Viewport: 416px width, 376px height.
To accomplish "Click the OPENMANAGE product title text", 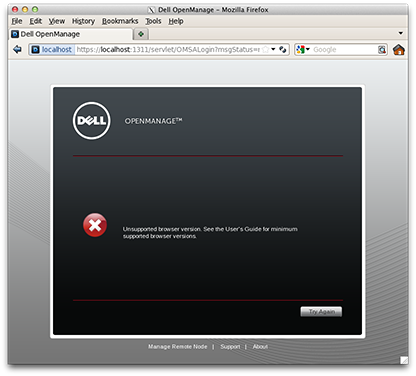I will pyautogui.click(x=153, y=121).
